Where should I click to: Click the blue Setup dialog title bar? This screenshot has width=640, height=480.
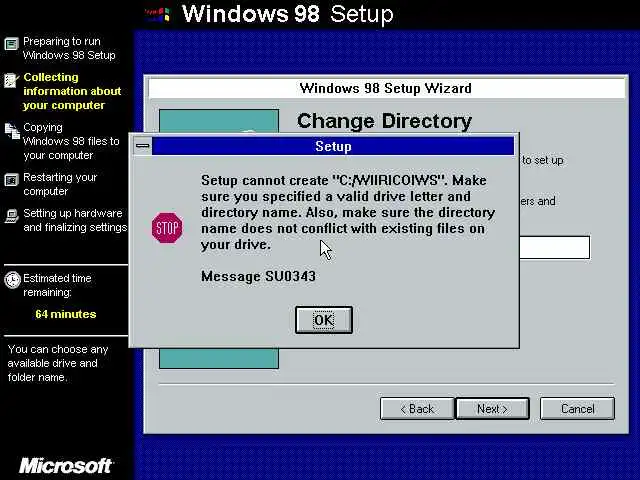tap(333, 146)
